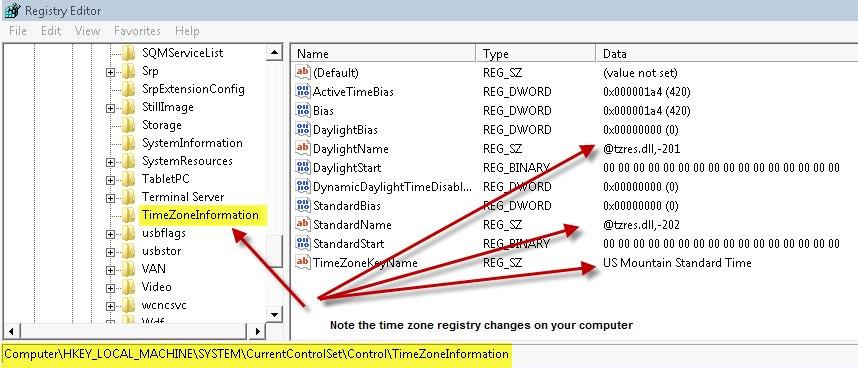Viewport: 858px width, 368px height.
Task: Click the status bar registry path
Action: pos(257,354)
